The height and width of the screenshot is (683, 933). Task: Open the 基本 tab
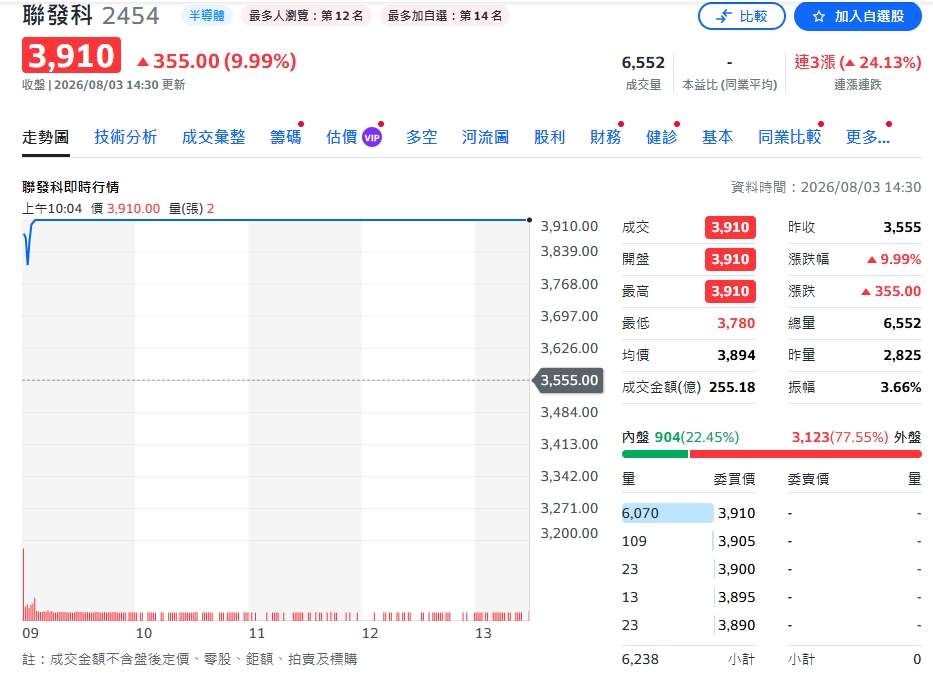718,137
